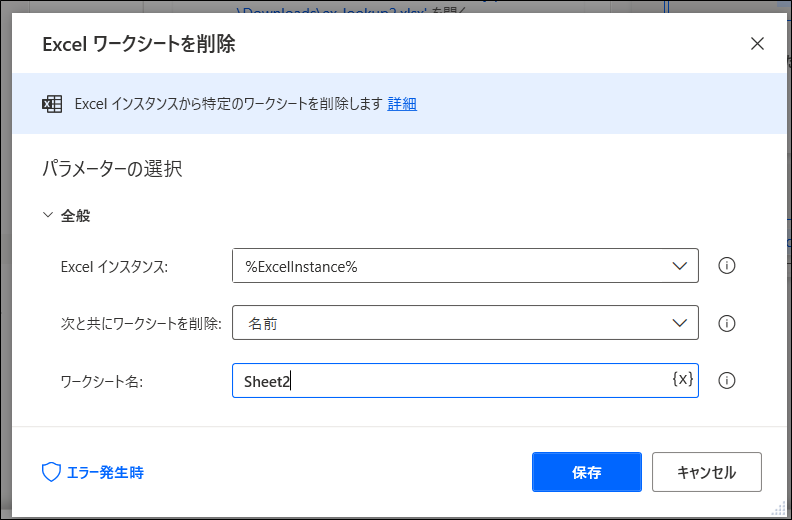Image resolution: width=792 pixels, height=520 pixels.
Task: Click the dialog resize grip corner
Action: pyautogui.click(x=779, y=508)
